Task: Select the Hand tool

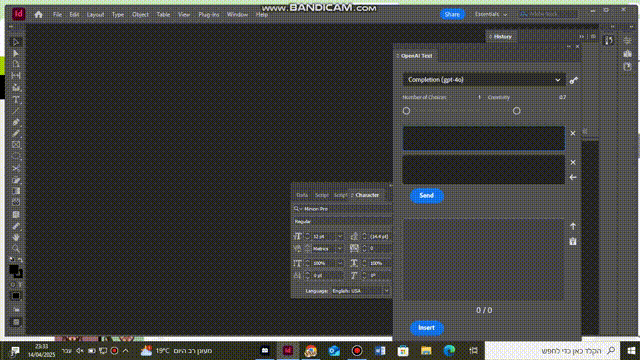Action: point(16,237)
